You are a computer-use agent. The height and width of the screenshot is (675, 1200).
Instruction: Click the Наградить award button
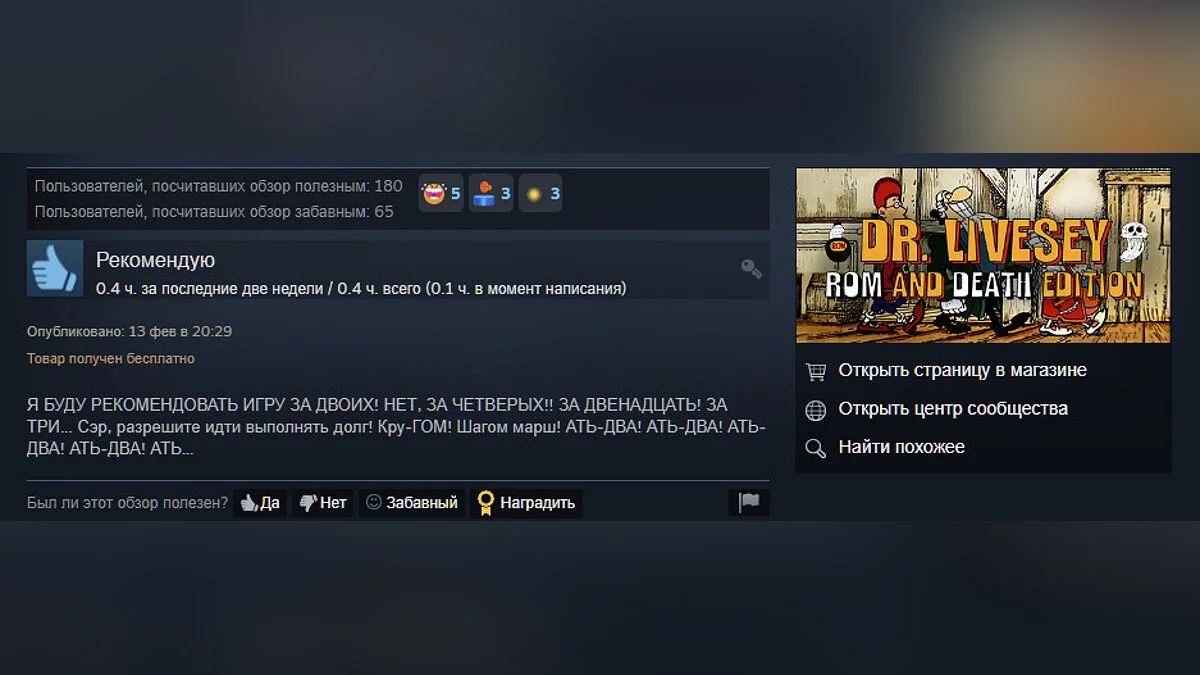[x=526, y=503]
